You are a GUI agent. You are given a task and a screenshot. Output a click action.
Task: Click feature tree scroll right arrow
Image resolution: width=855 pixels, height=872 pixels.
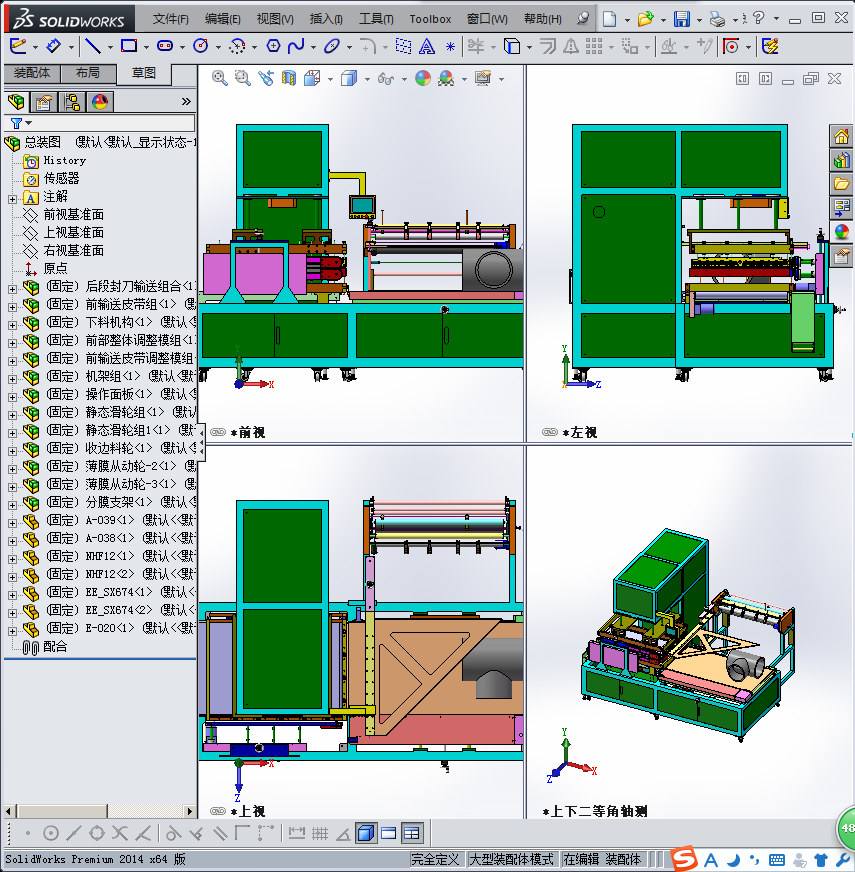pos(190,811)
